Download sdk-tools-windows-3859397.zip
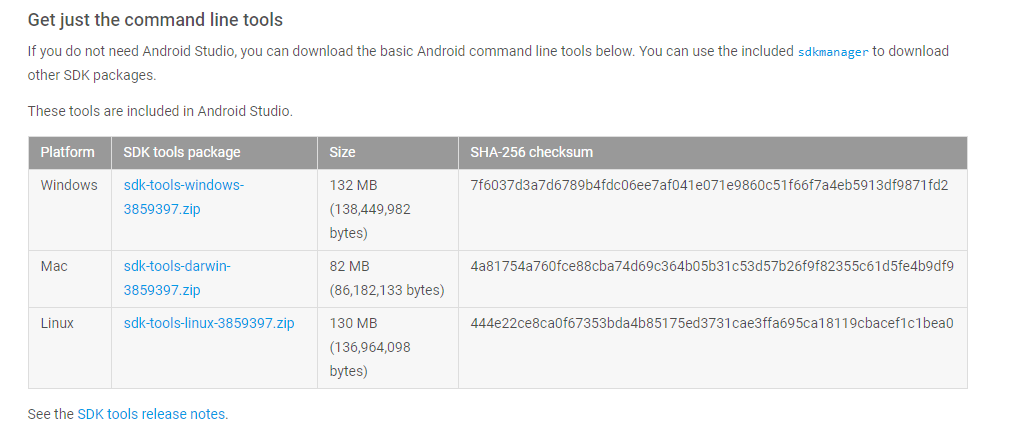This screenshot has height=435, width=1013. 183,197
